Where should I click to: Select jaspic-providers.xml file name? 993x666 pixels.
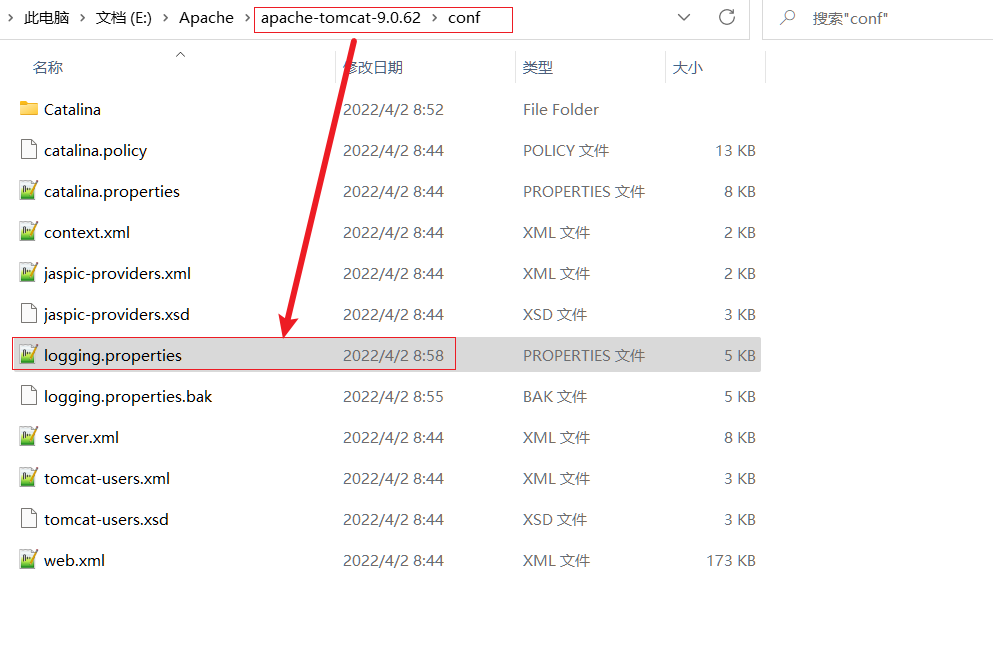[117, 273]
